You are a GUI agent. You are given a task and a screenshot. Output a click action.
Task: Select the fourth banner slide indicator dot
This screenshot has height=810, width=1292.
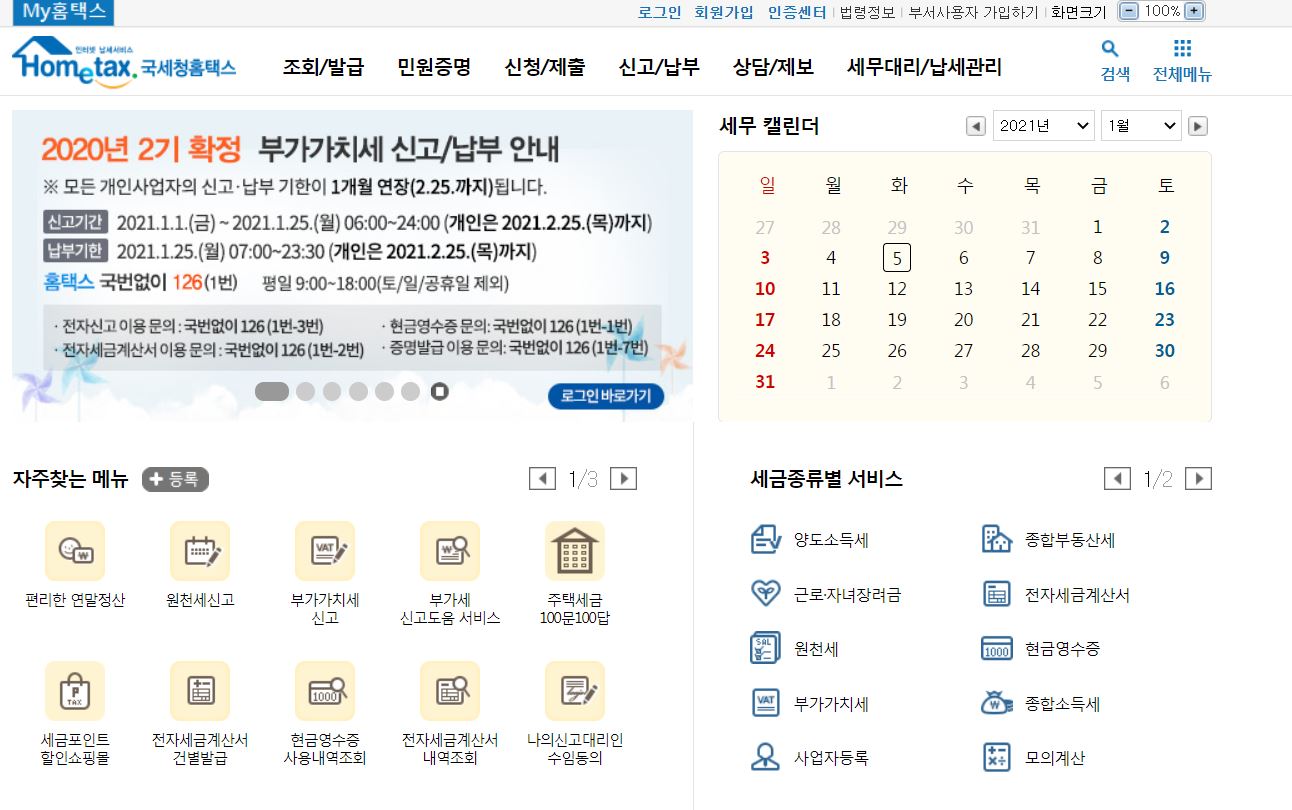point(358,391)
